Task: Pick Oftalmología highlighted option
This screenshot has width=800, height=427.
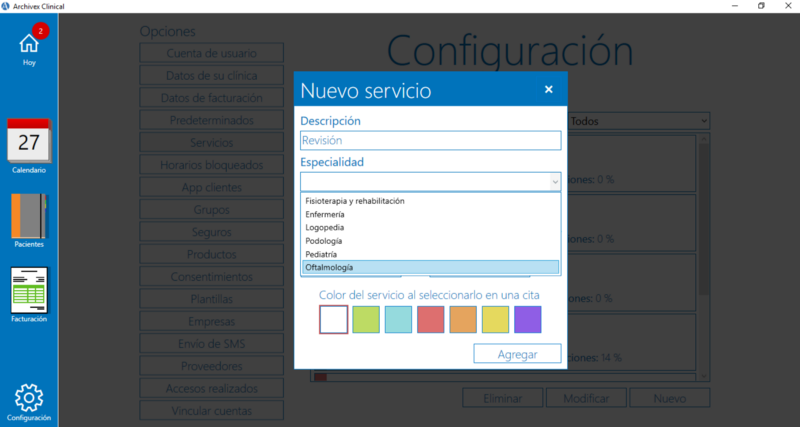Action: [431, 267]
